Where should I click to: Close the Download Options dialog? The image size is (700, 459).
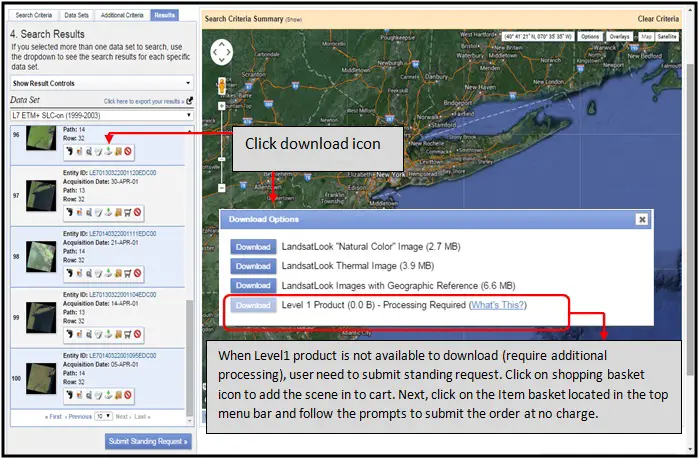point(642,219)
